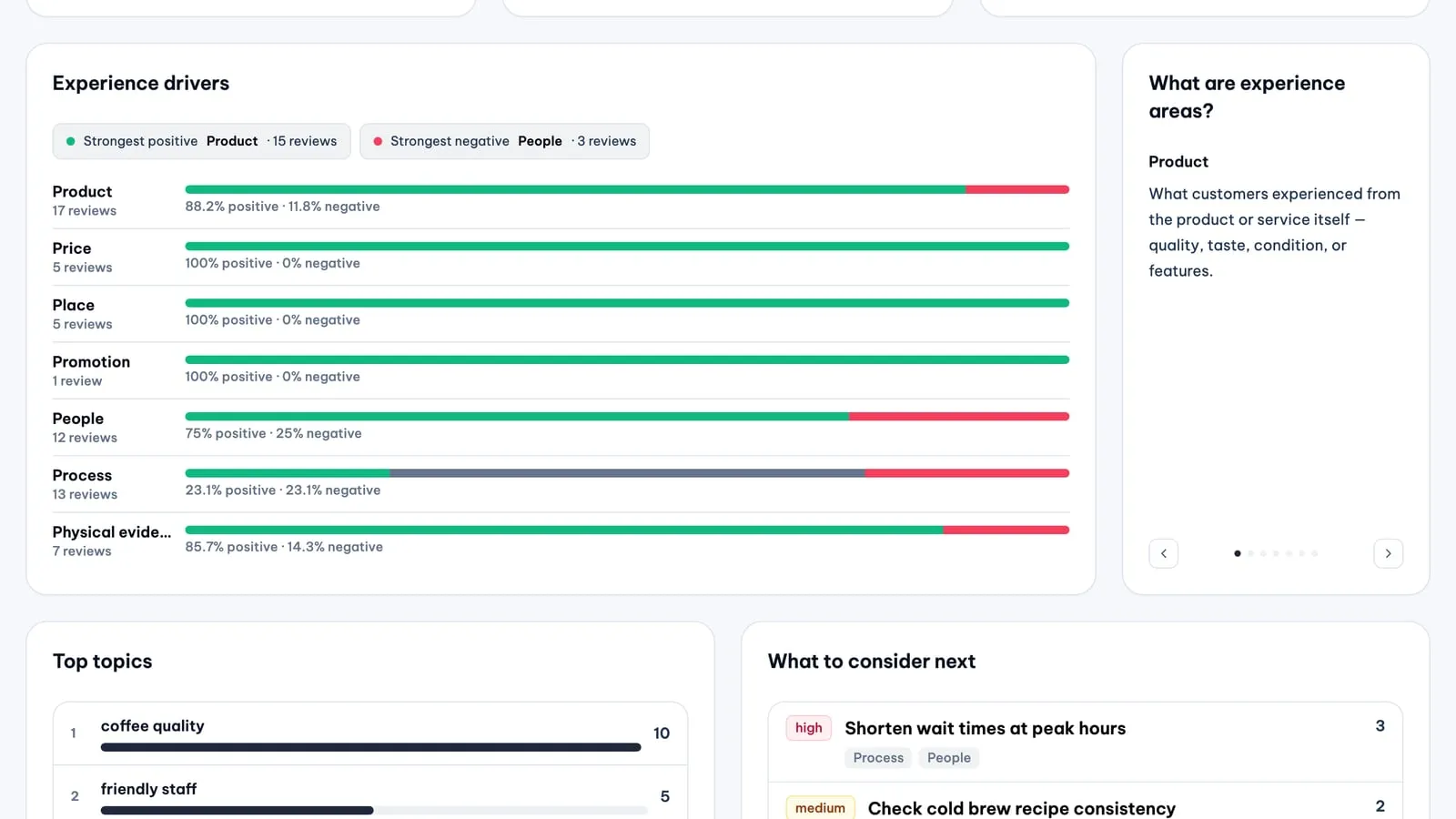Click '88.2% positive · 11.8% negative' text
This screenshot has width=1456, height=819.
point(282,207)
